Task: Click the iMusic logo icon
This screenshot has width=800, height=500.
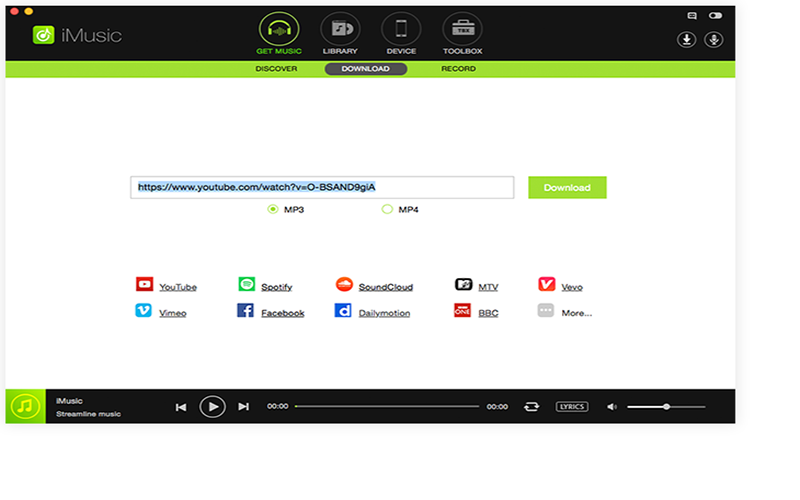Action: coord(43,35)
